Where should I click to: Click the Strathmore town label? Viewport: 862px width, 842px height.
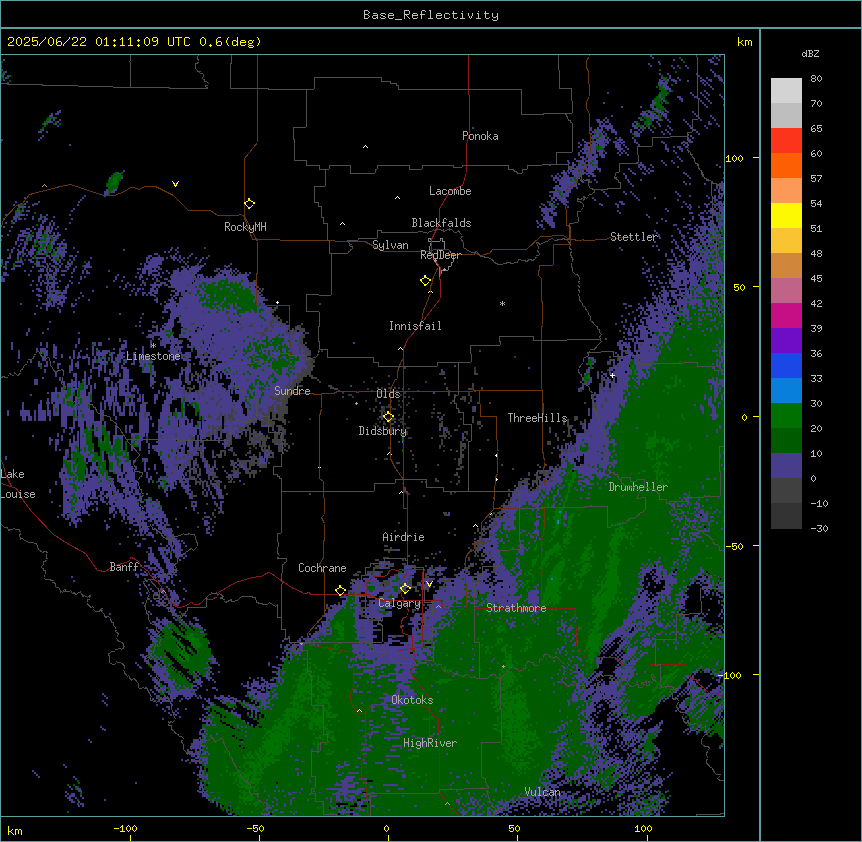[516, 608]
